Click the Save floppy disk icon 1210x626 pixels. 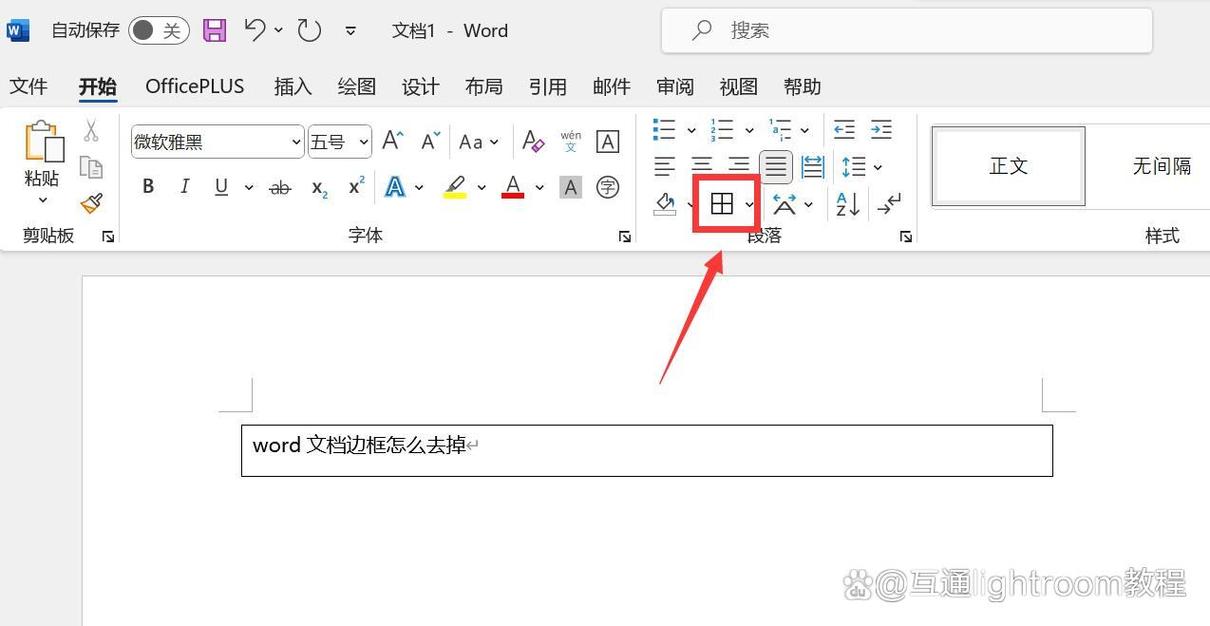214,30
